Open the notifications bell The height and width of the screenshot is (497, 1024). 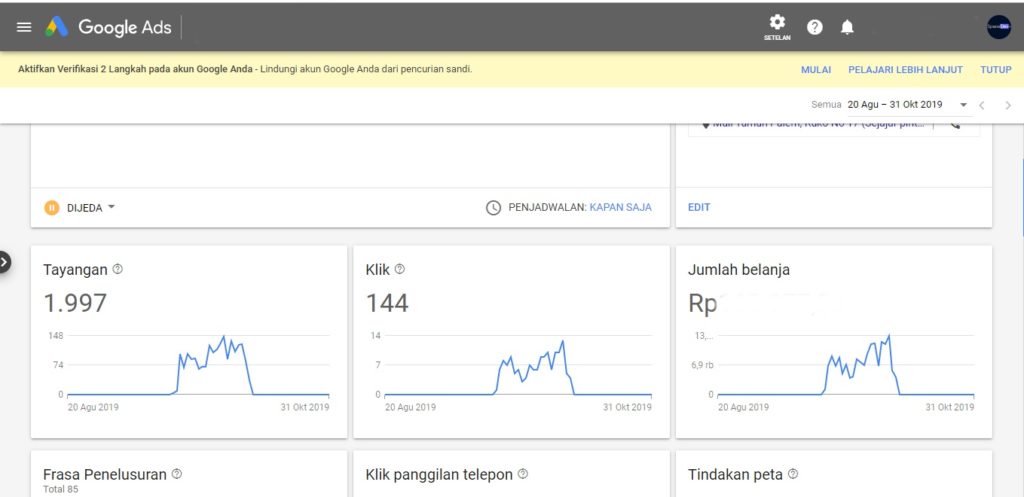[847, 27]
